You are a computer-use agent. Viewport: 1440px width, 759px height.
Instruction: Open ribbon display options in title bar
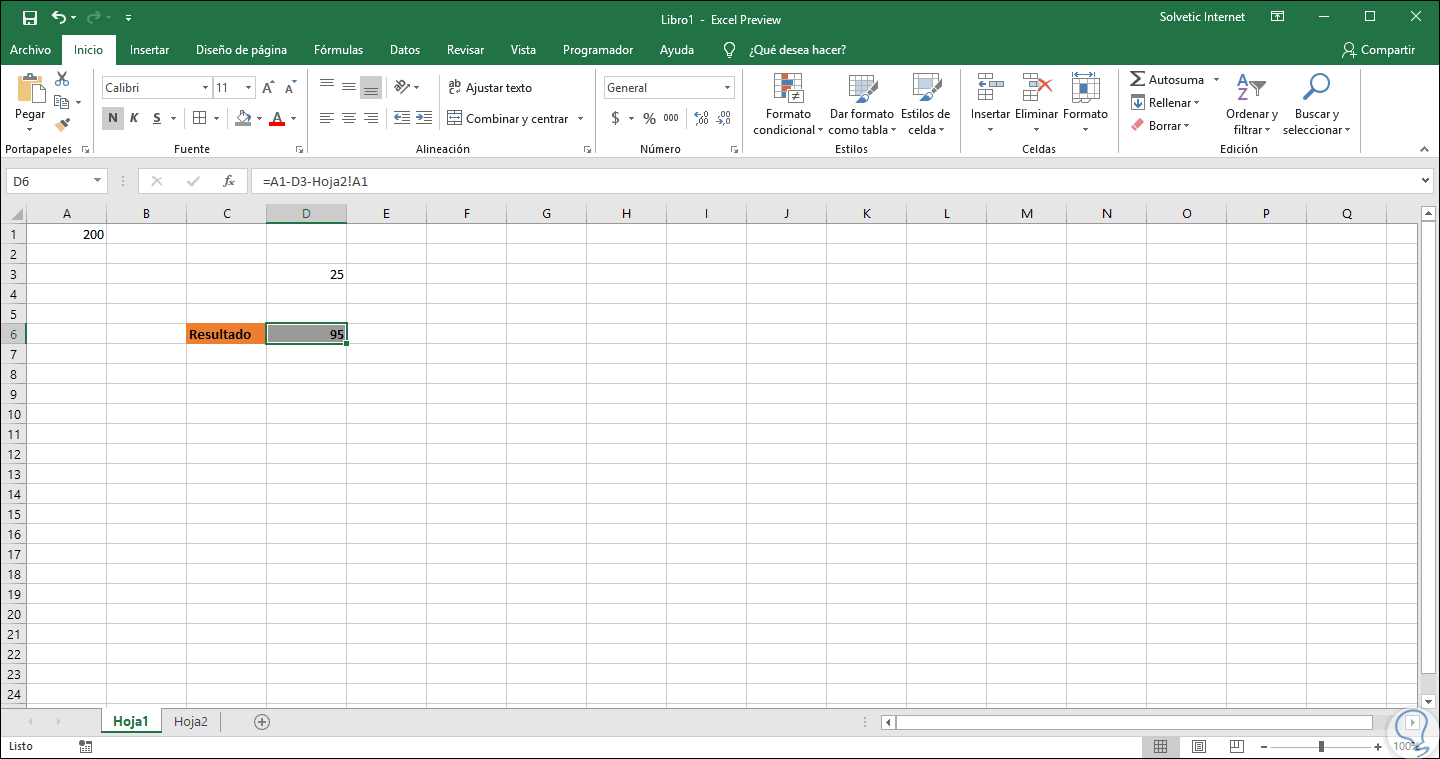(1277, 17)
